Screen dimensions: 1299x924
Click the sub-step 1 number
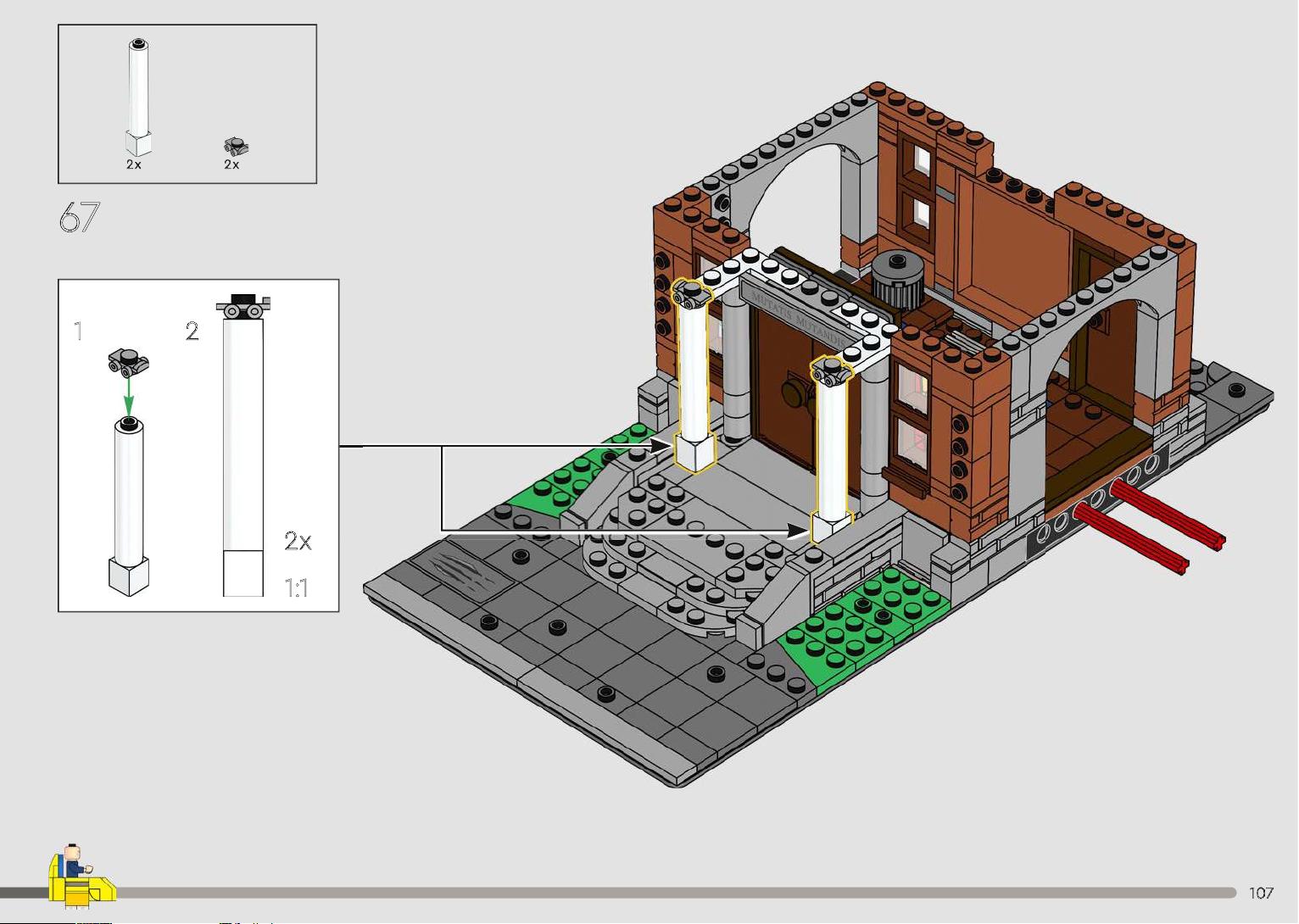[78, 331]
